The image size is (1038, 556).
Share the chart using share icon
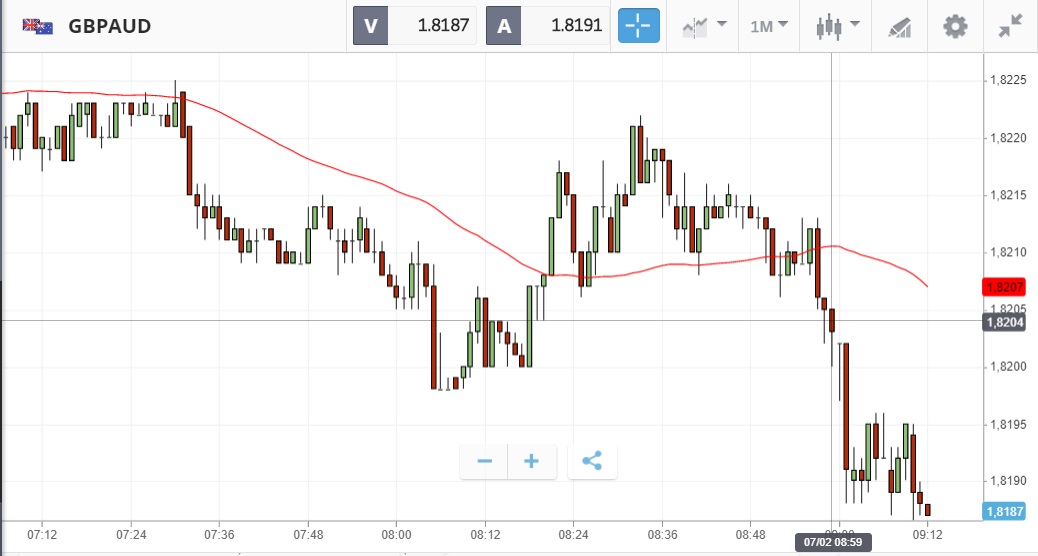(592, 461)
